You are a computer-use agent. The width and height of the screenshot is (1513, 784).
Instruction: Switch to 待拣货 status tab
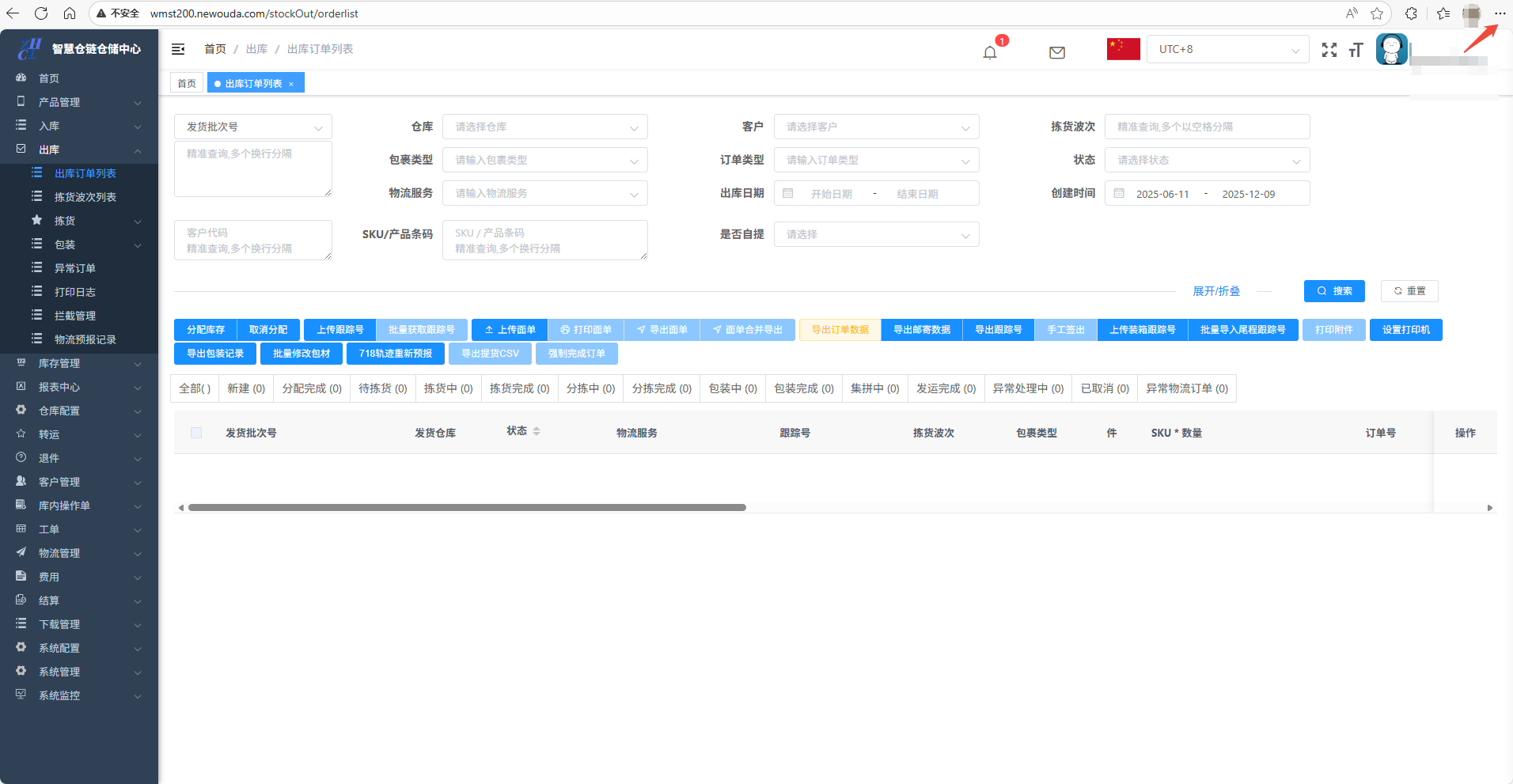tap(382, 388)
